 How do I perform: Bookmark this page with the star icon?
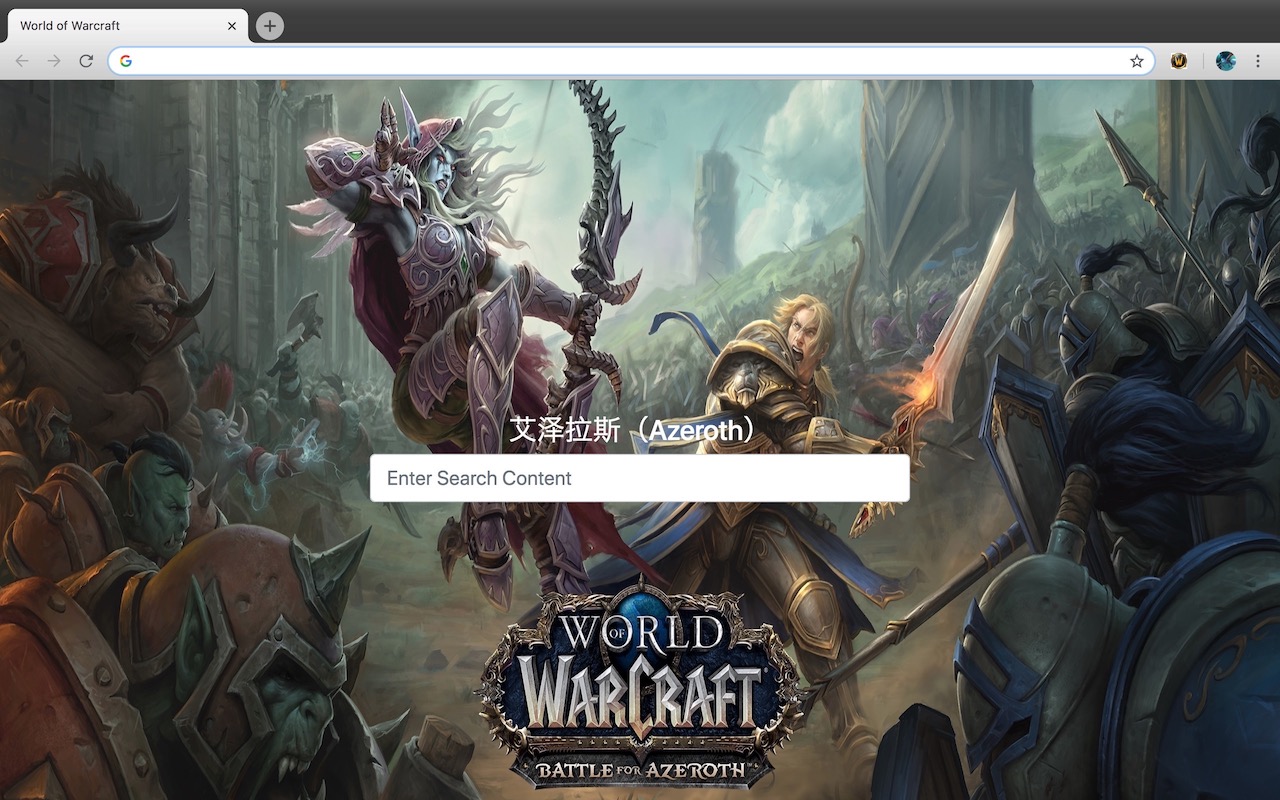coord(1137,61)
